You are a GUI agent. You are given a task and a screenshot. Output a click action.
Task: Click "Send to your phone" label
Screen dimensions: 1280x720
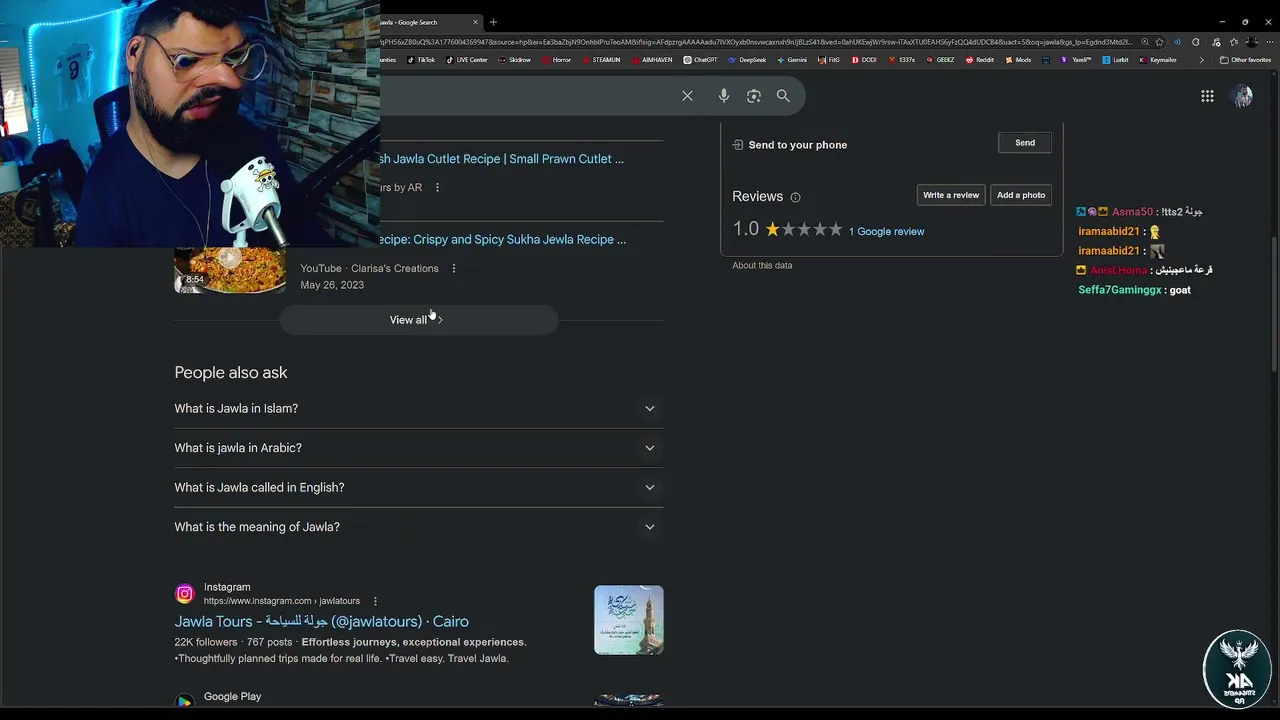click(x=797, y=145)
